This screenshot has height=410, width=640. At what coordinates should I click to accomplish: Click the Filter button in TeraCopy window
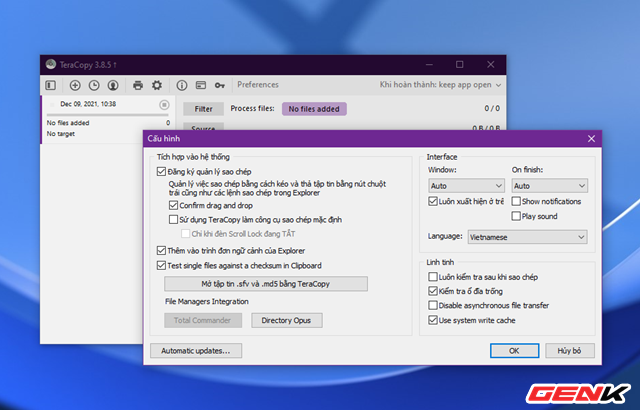(x=203, y=109)
